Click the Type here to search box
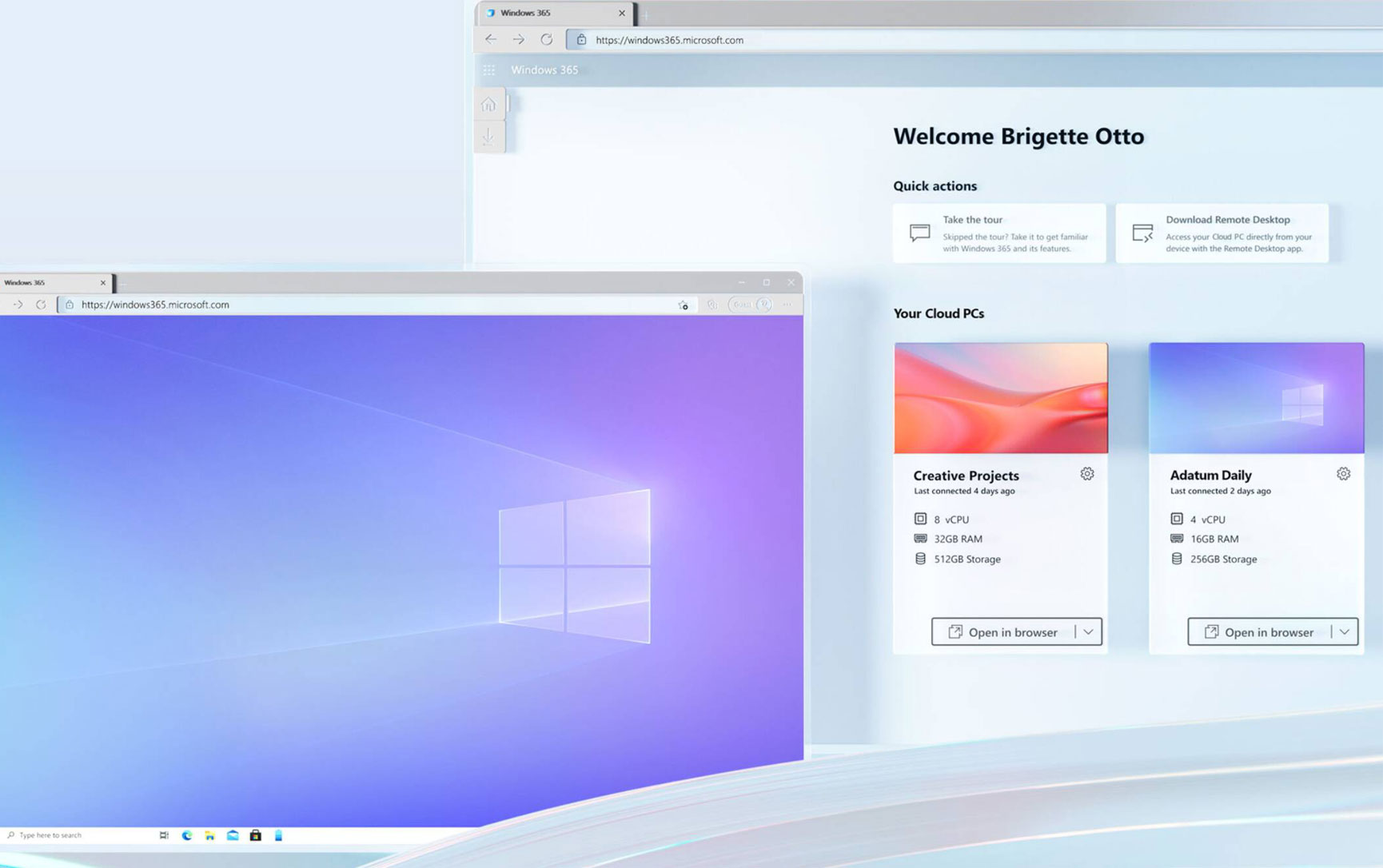 tap(50, 835)
